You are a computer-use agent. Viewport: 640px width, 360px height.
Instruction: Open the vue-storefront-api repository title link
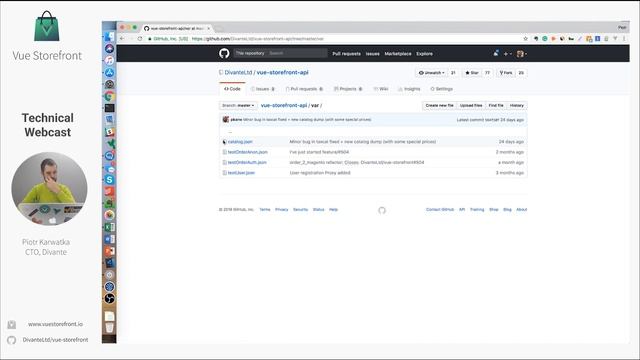coord(282,72)
